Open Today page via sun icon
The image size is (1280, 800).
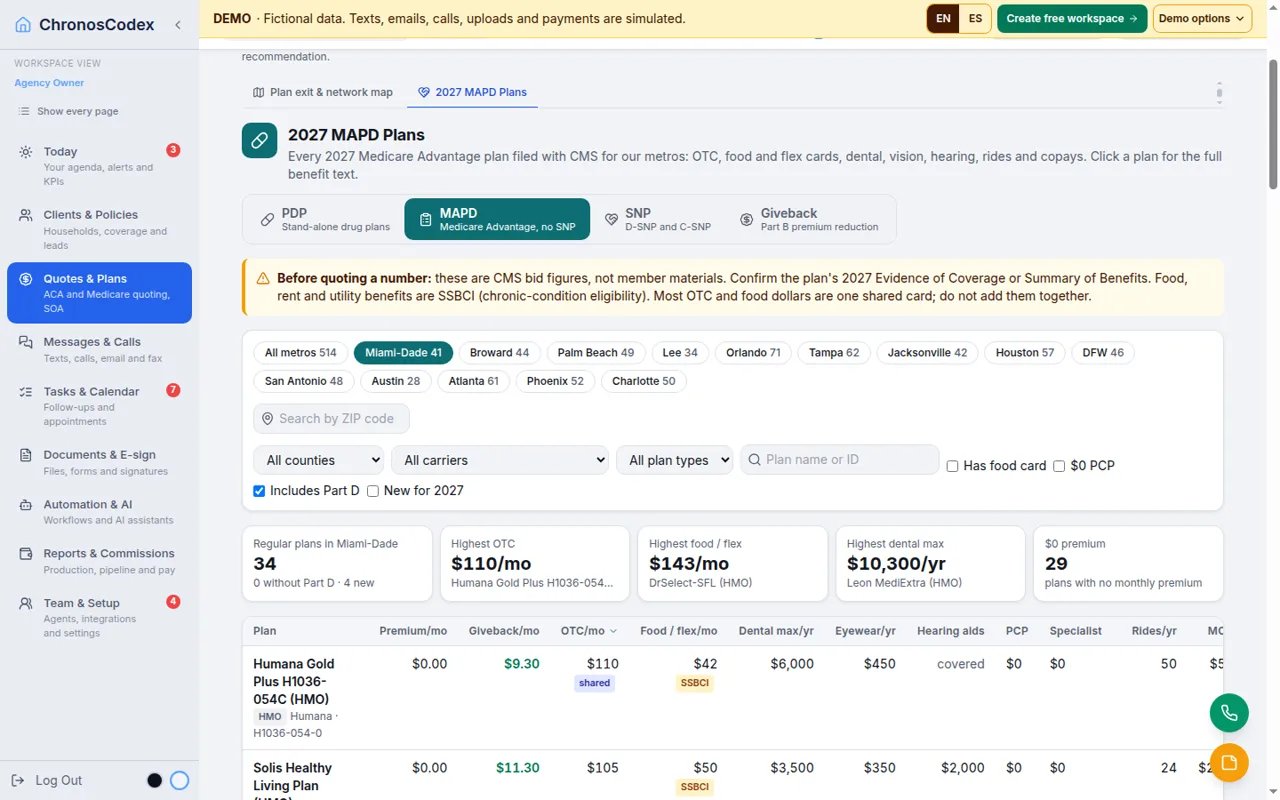pyautogui.click(x=26, y=152)
